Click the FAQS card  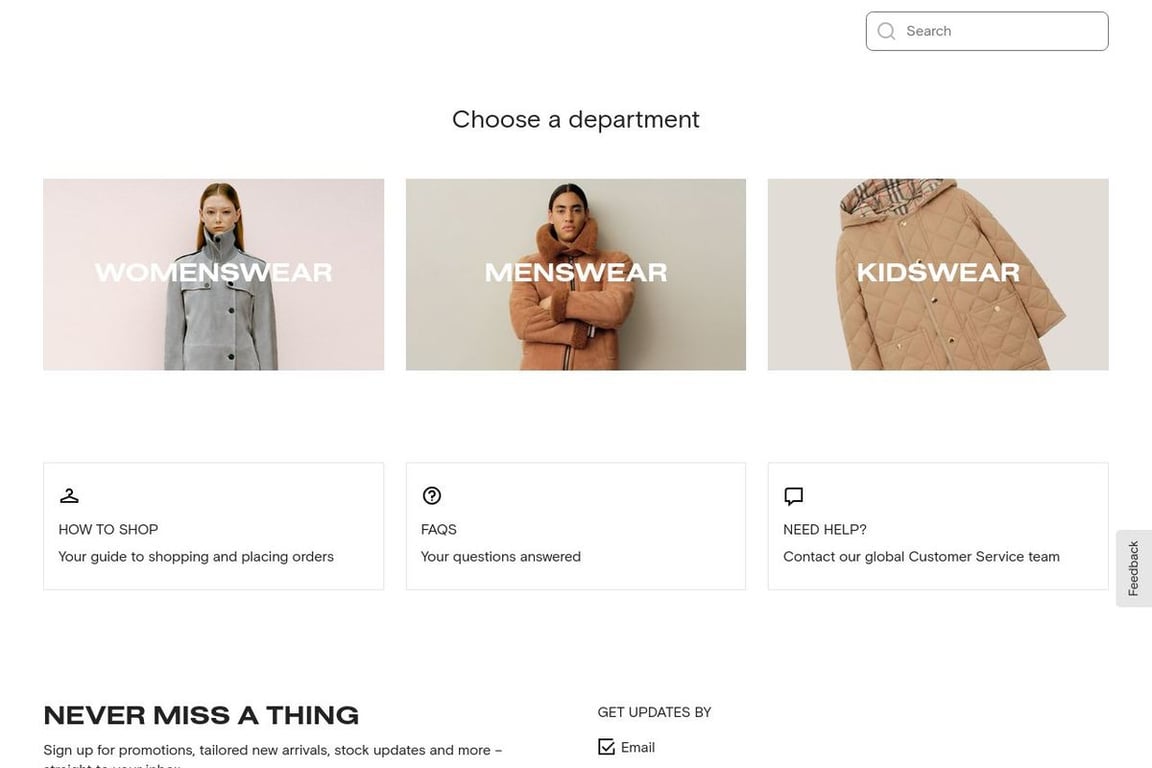point(575,525)
